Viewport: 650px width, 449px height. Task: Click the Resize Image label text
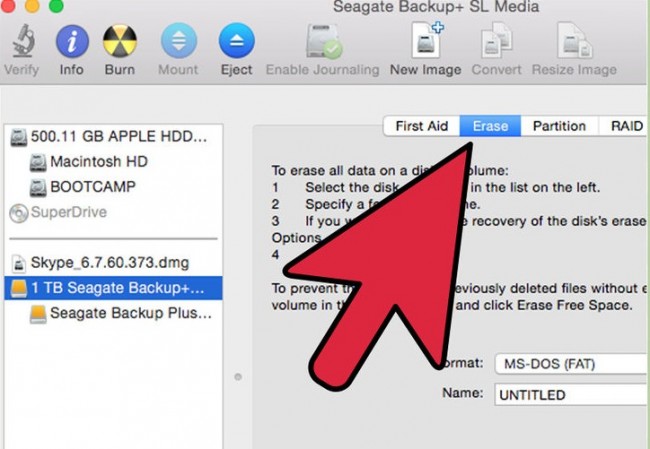(574, 70)
